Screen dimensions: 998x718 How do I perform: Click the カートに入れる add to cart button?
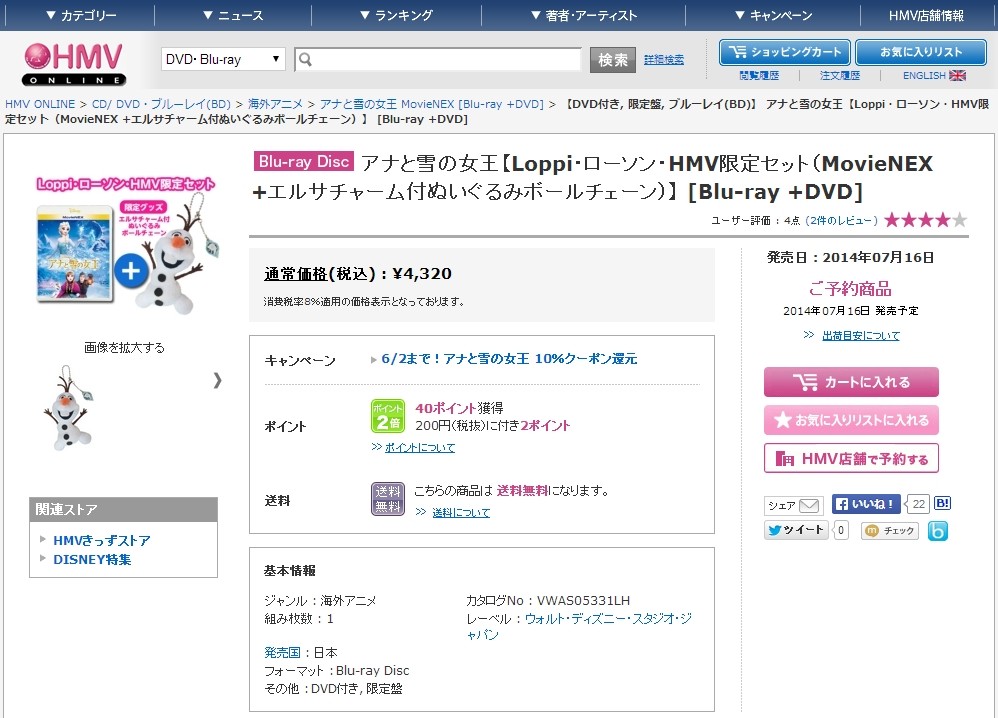pos(851,382)
